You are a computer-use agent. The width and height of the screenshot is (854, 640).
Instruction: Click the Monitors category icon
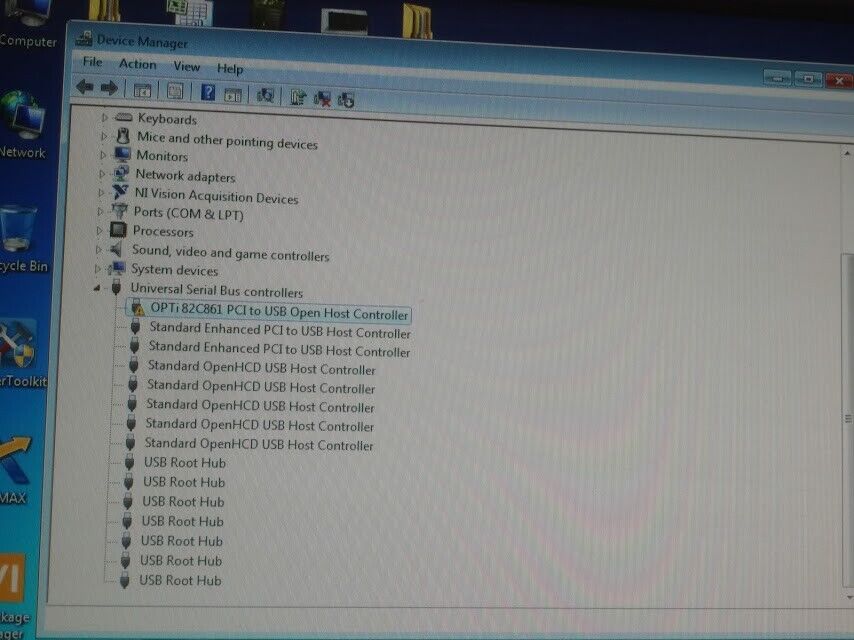click(x=122, y=154)
